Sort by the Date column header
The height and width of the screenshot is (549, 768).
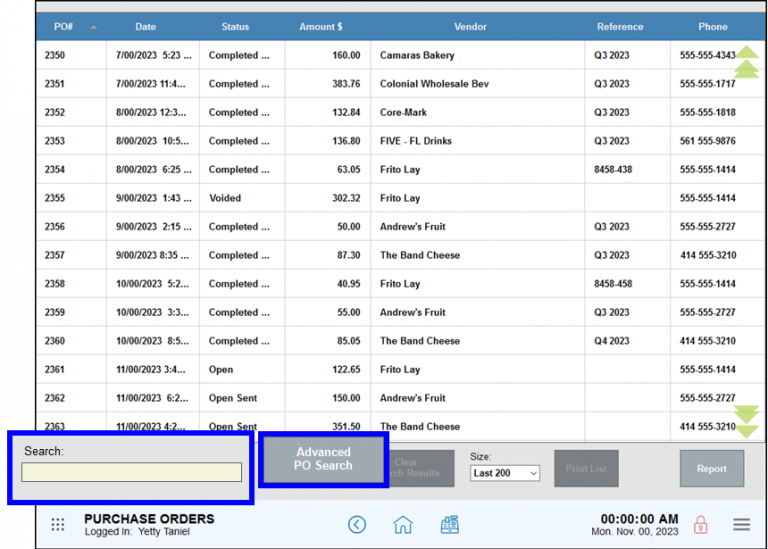145,27
